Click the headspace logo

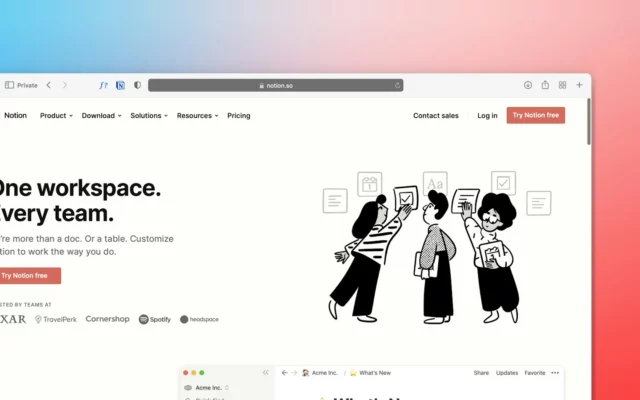click(199, 319)
